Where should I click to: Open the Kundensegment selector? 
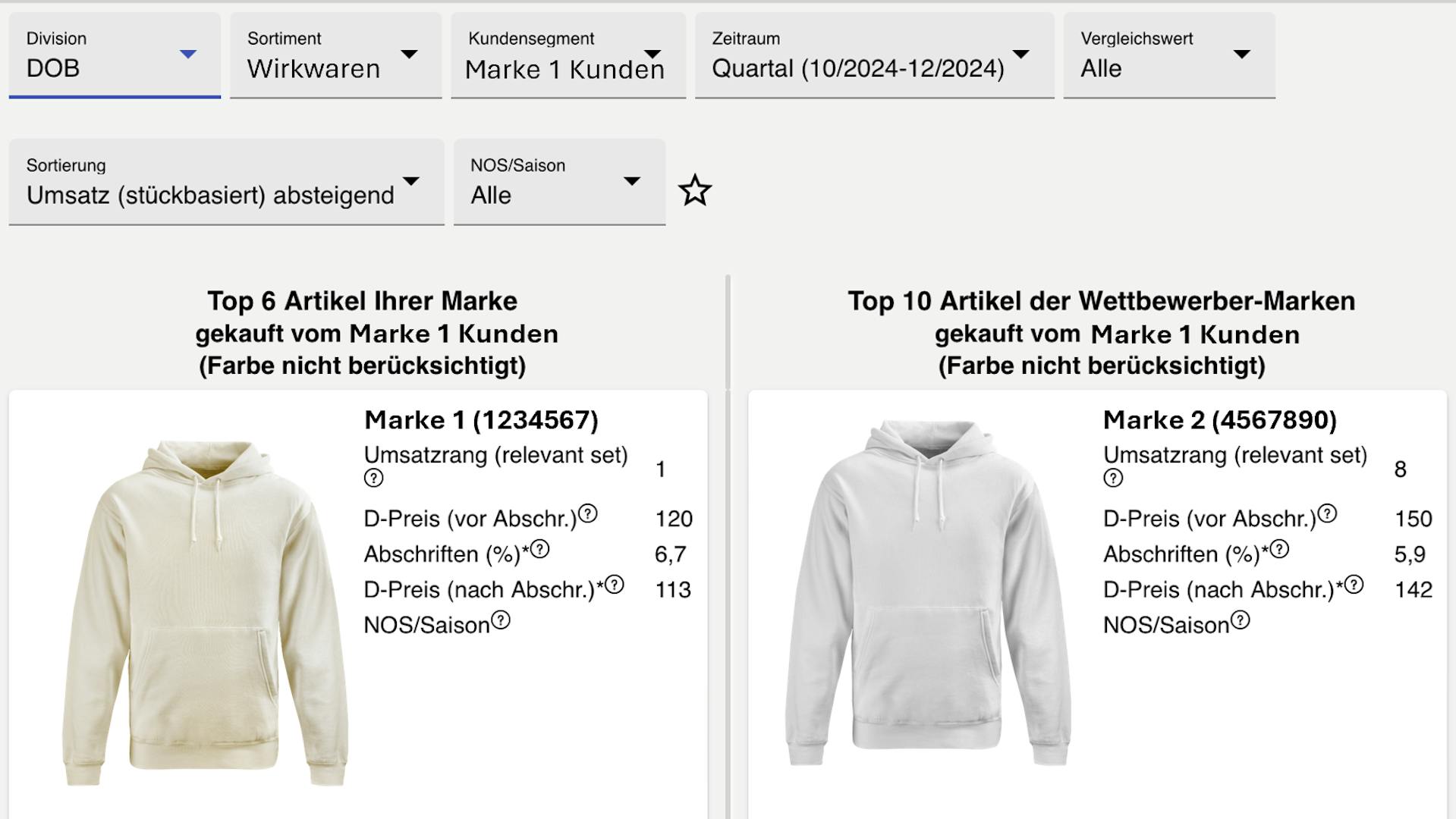[568, 55]
